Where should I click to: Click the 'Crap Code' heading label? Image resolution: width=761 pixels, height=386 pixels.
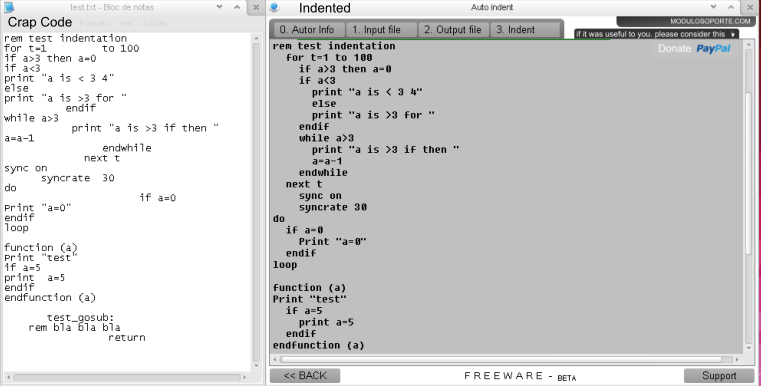tap(40, 22)
